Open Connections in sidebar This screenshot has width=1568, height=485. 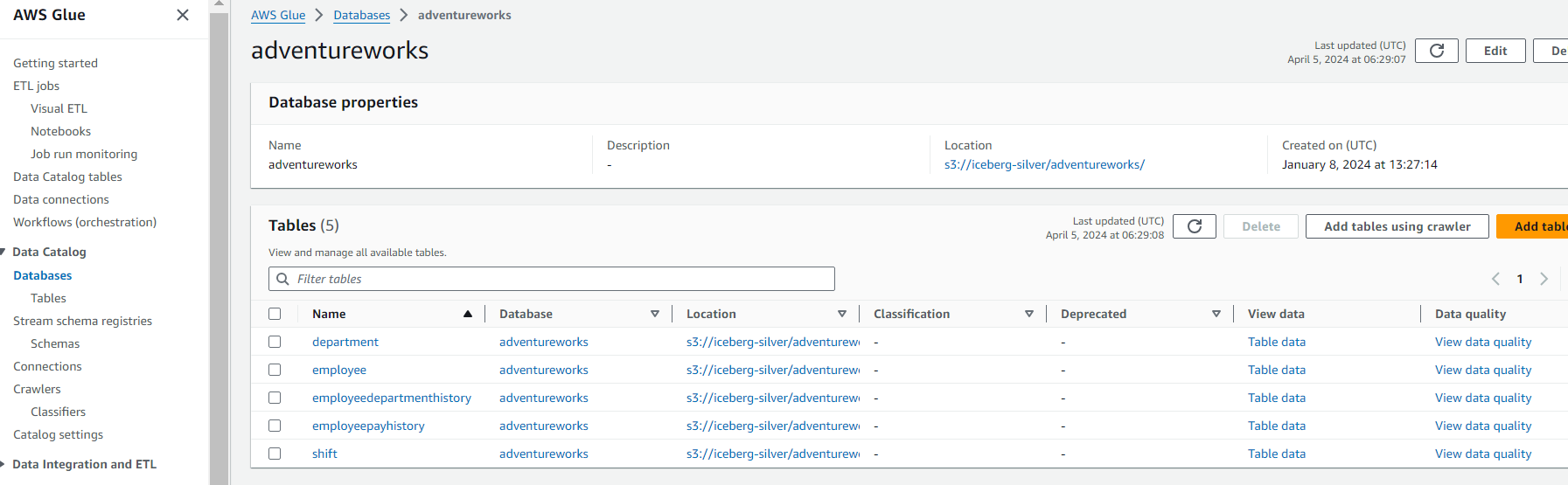(47, 366)
